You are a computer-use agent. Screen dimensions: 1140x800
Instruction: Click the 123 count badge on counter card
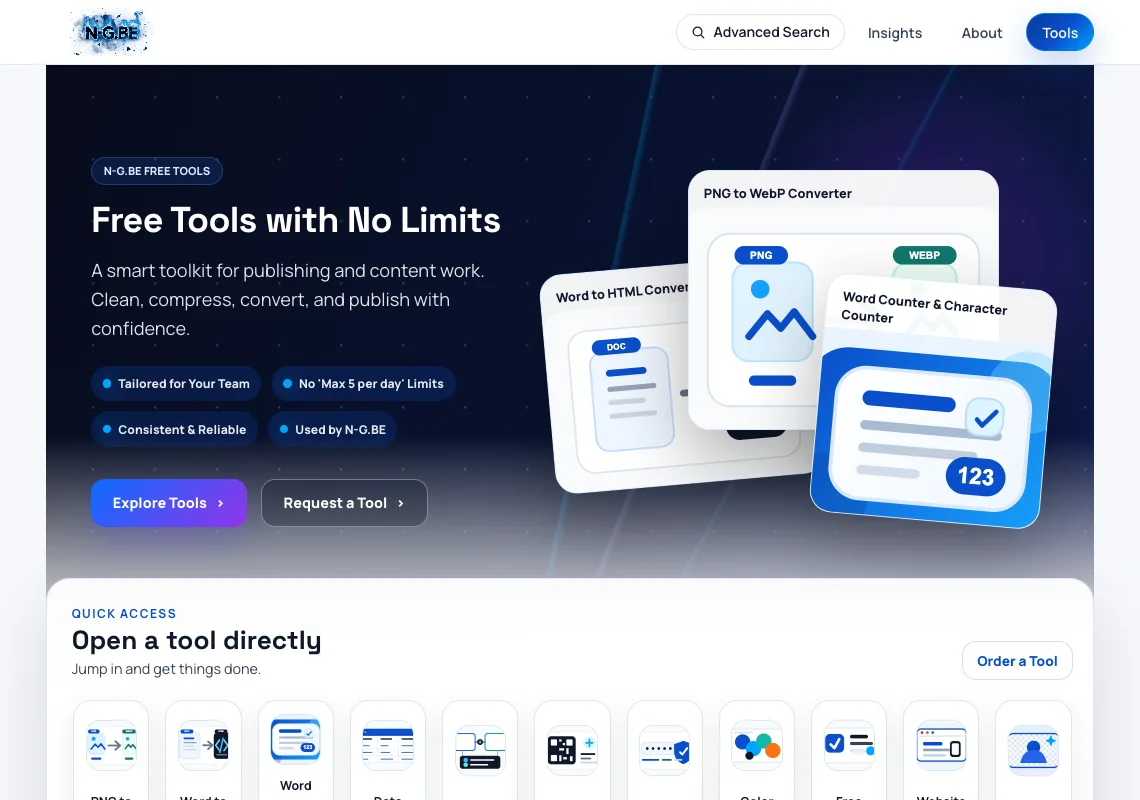[x=975, y=476]
